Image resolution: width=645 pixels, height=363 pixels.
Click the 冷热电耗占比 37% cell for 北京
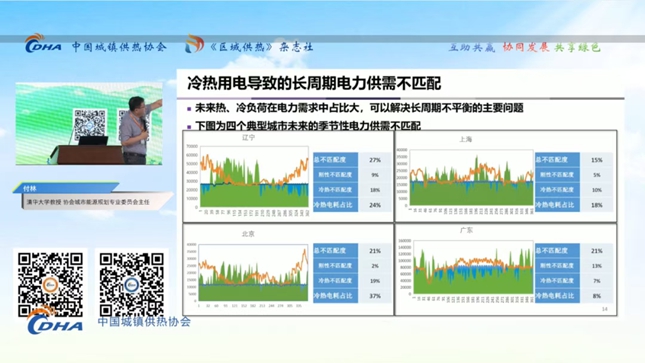pos(352,296)
